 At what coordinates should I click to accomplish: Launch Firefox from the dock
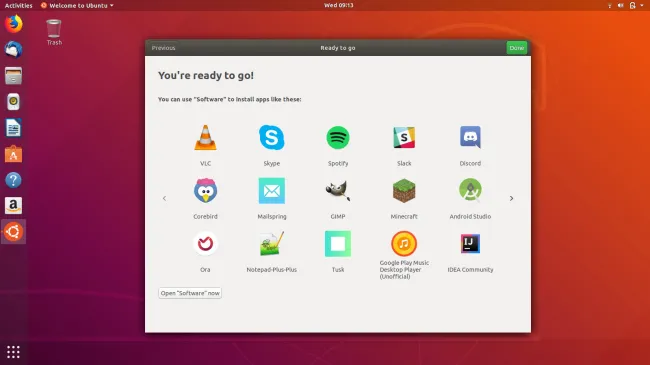[13, 24]
